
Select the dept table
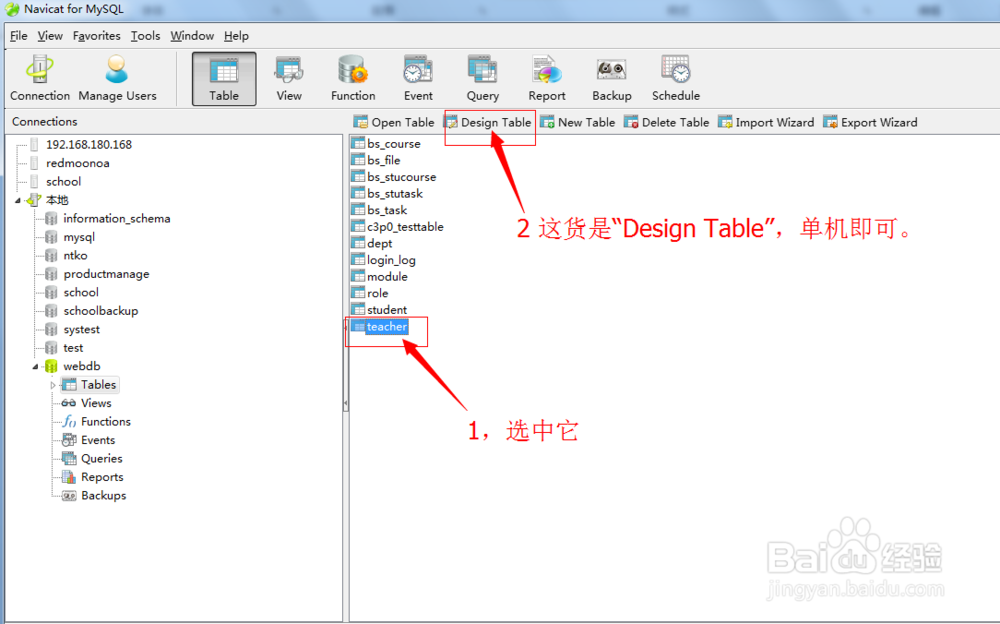[x=379, y=244]
